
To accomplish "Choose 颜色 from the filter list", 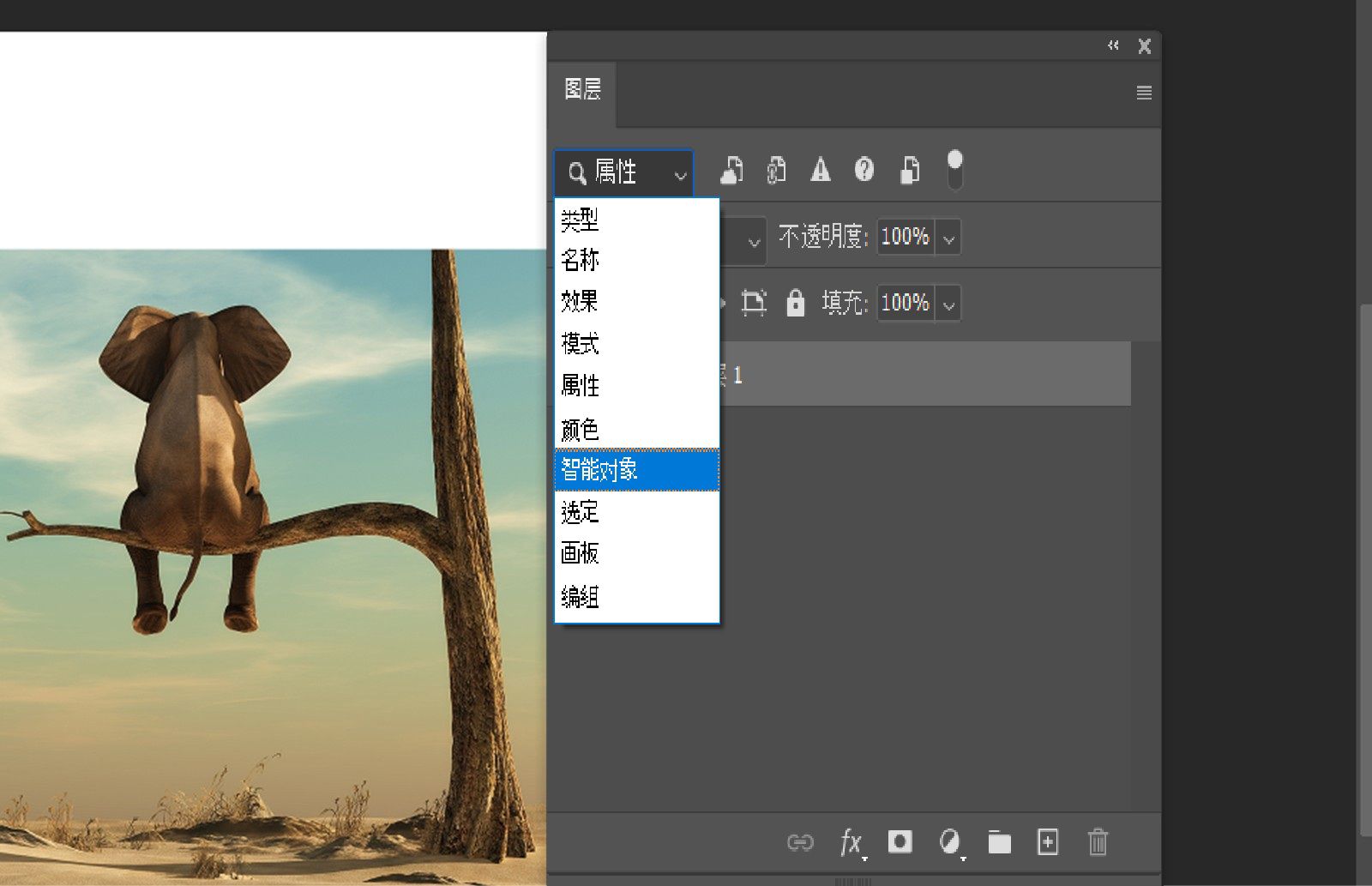I will [636, 428].
